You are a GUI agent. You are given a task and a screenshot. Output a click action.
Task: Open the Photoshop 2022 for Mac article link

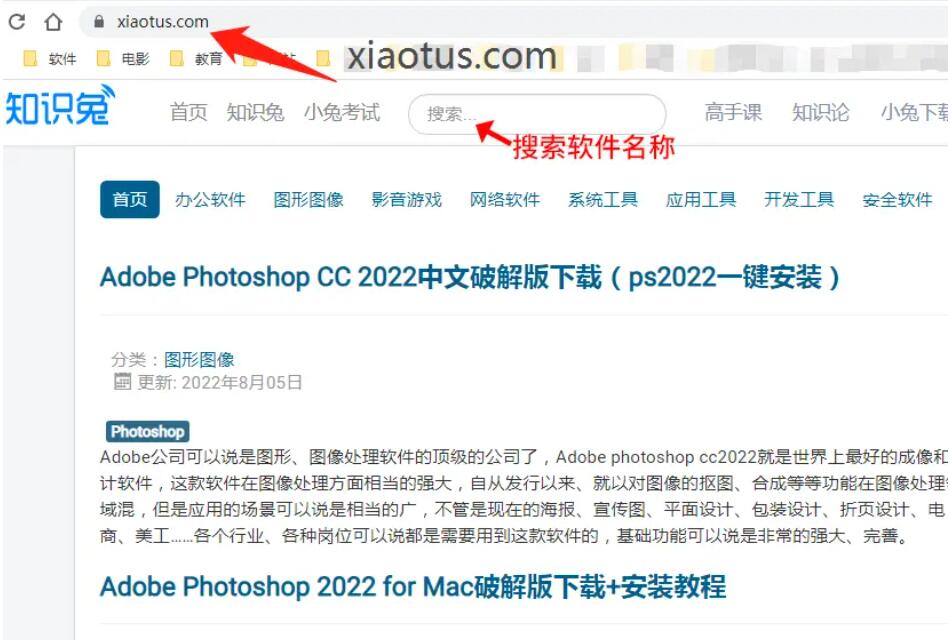coord(413,587)
